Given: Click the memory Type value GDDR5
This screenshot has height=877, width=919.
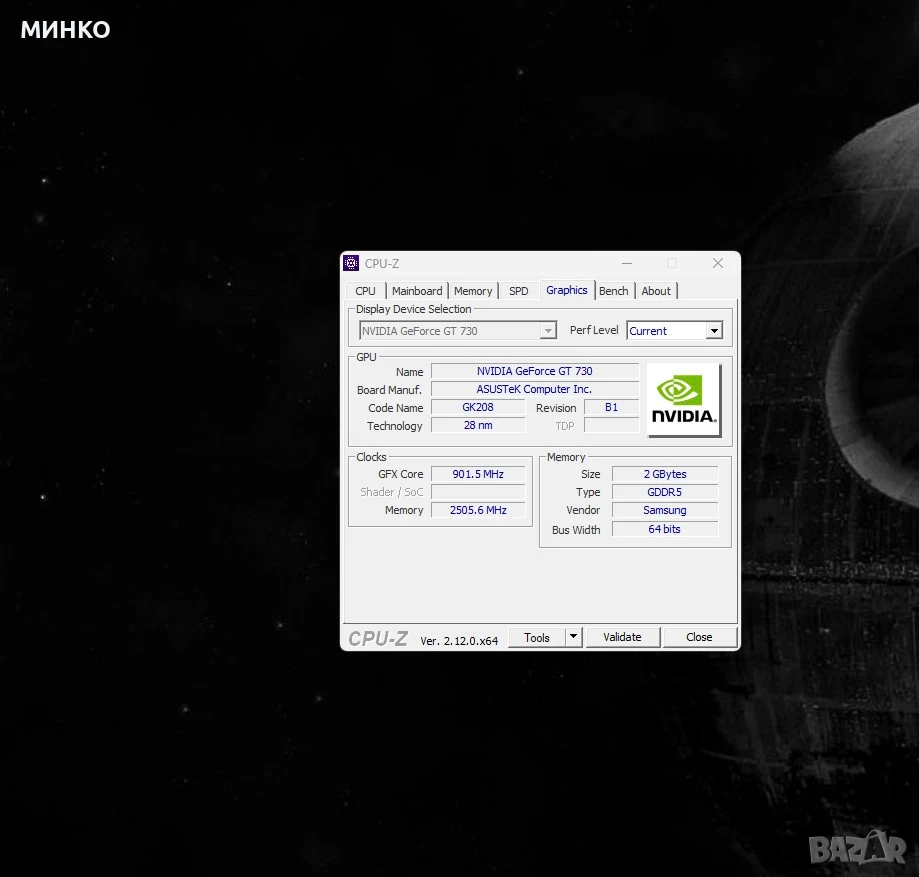Looking at the screenshot, I should (x=665, y=492).
